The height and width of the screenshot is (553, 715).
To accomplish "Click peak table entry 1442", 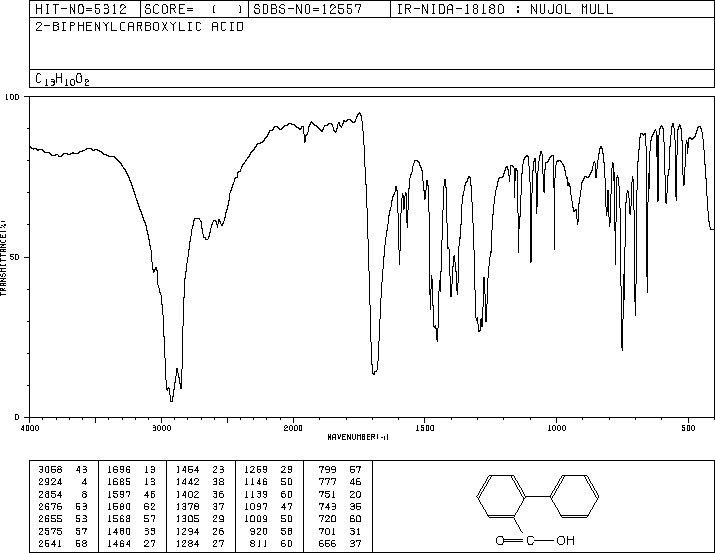I will point(187,482).
